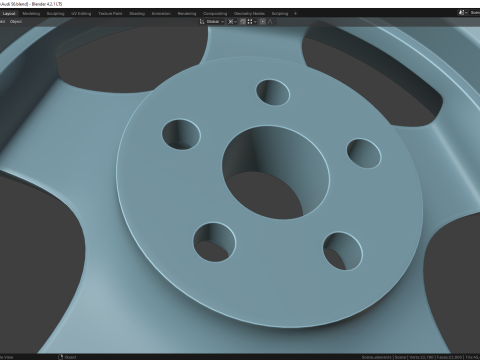Viewport: 480px width, 360px height.
Task: Open the Object menu in viewport header
Action: (16, 21)
